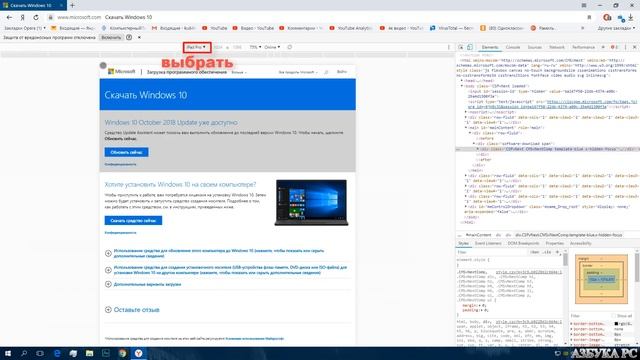Open the DOM Breakpoints subtab
Viewport: 640px width, 360px height.
(523, 243)
